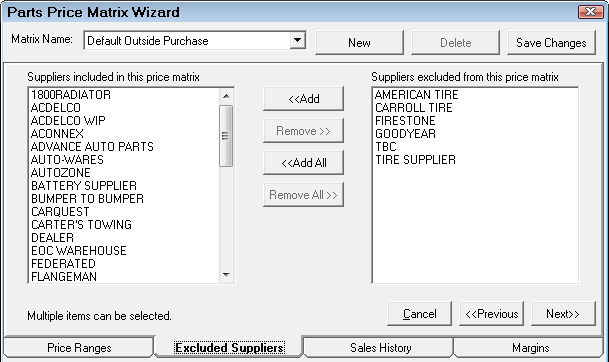
Task: Switch to the Price Ranges tab
Action: (x=79, y=348)
